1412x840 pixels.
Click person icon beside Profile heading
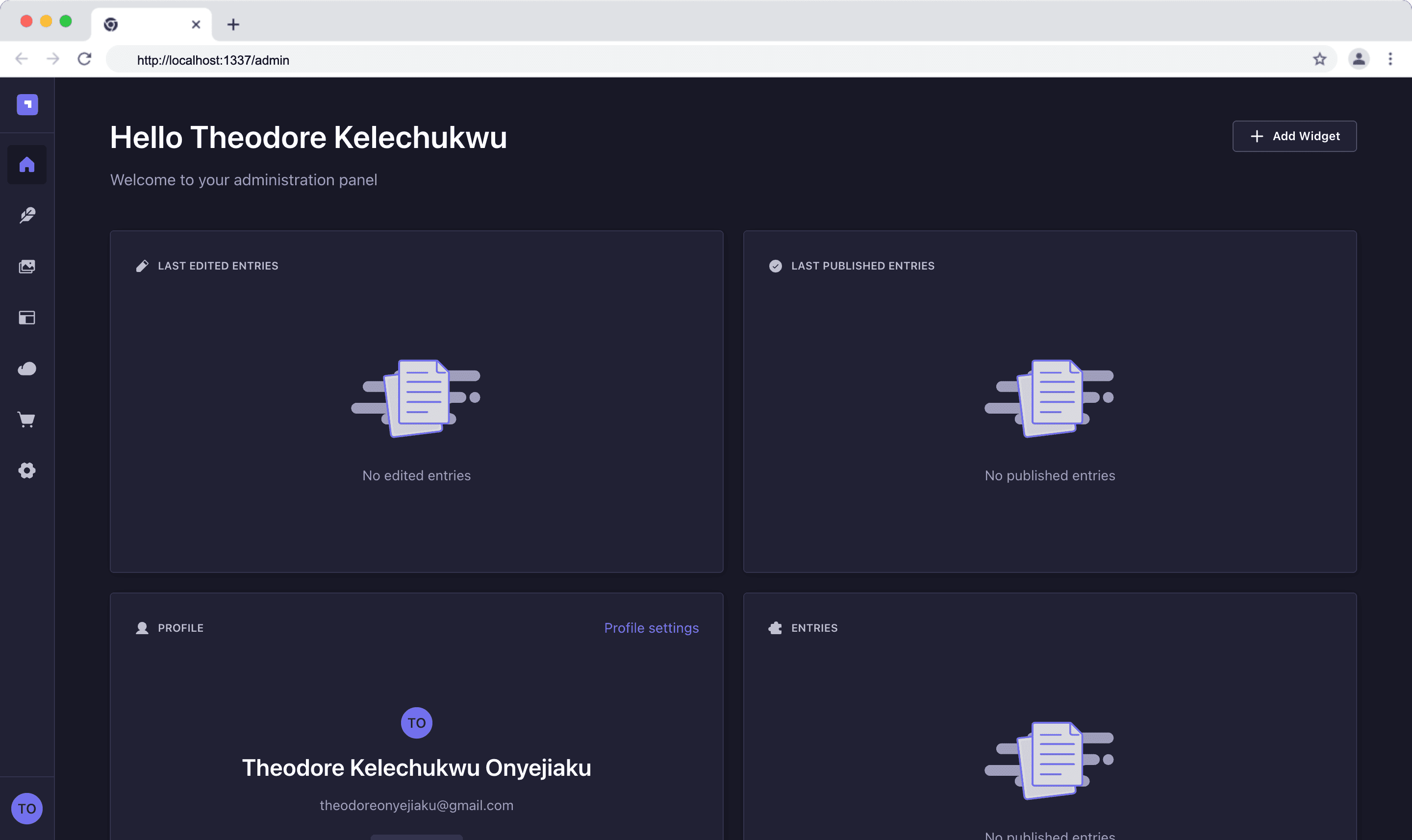(x=142, y=628)
